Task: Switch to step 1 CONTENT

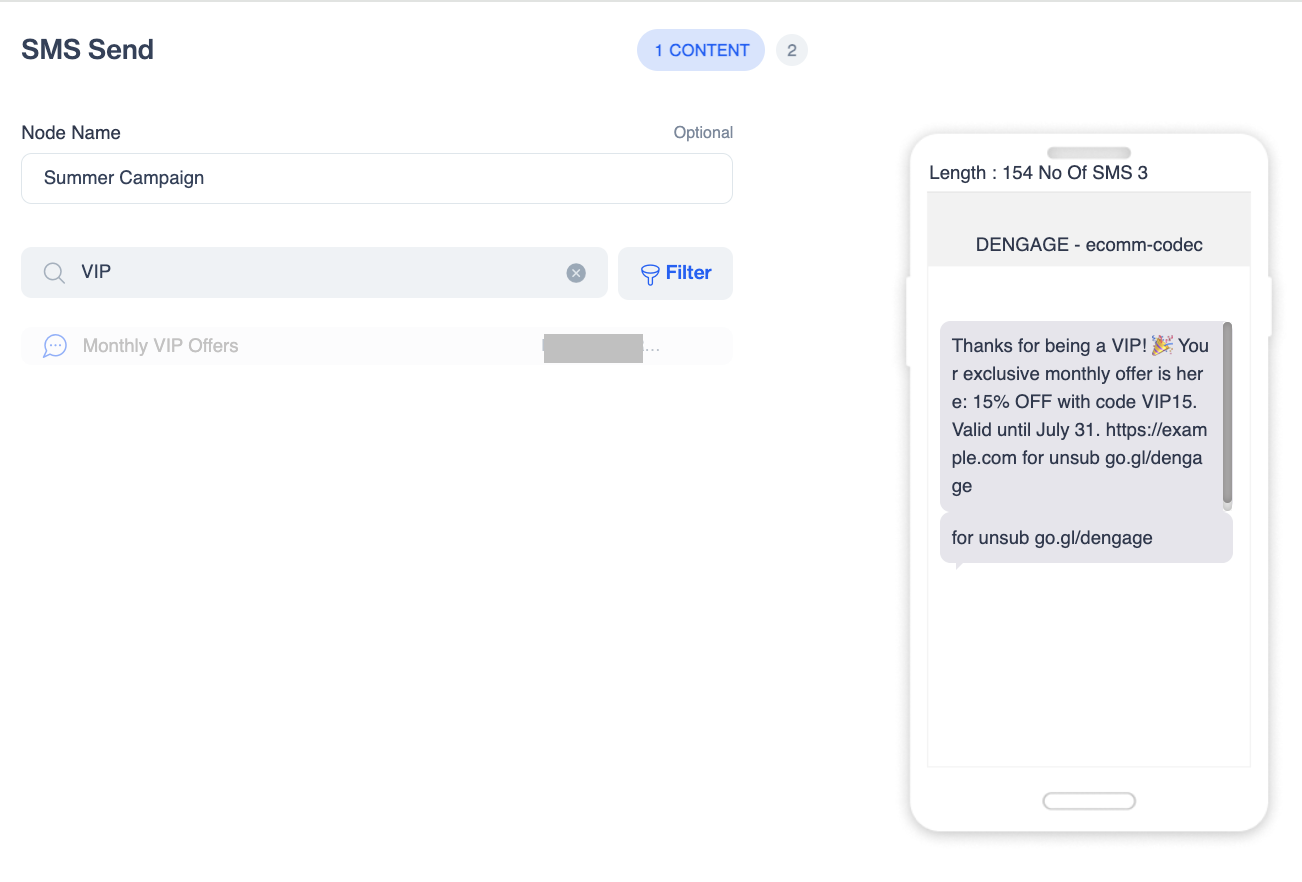Action: point(701,50)
